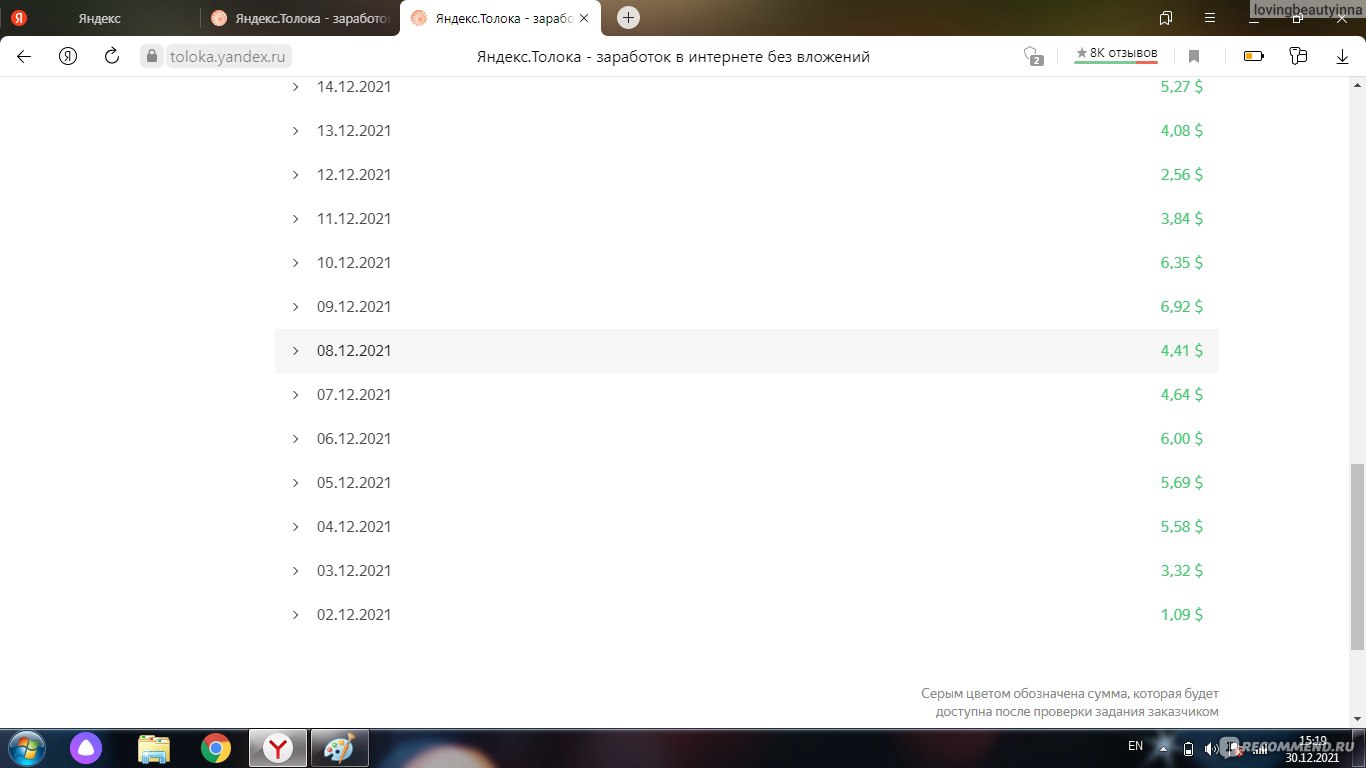Screen dimensions: 1366x768
Task: Expand the 10.12.2021 earnings row
Action: (x=747, y=263)
